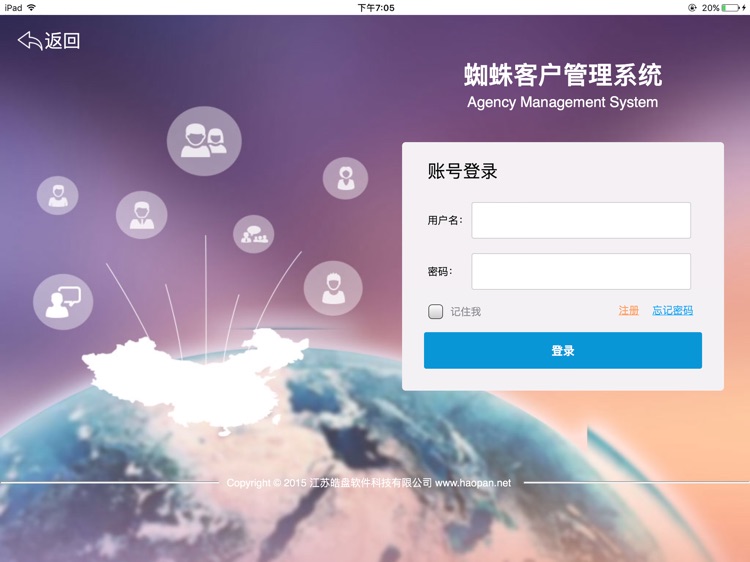Tap the 返回 back arrow icon
Image resolution: width=750 pixels, height=562 pixels.
[x=30, y=41]
